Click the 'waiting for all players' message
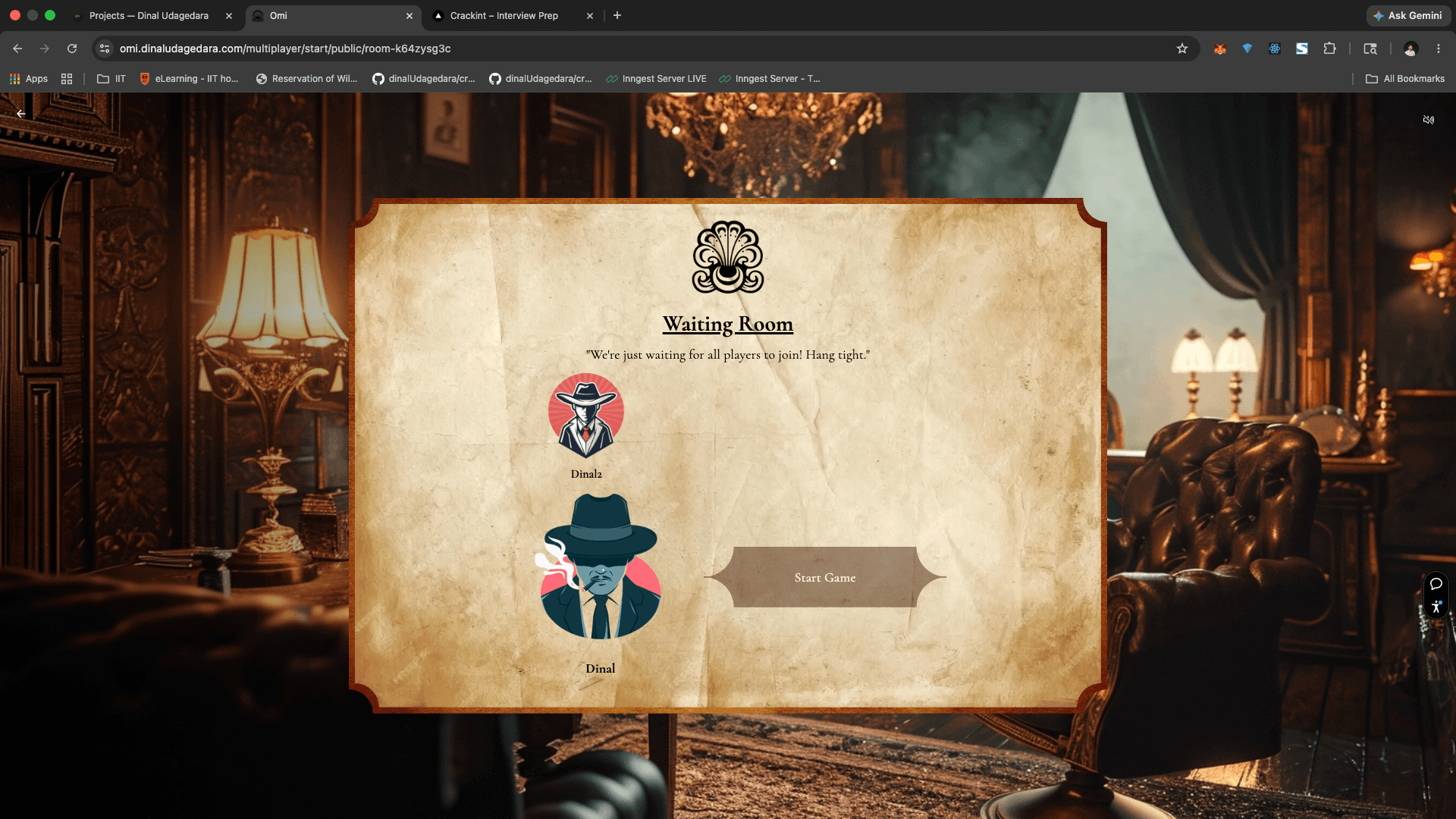 [728, 355]
